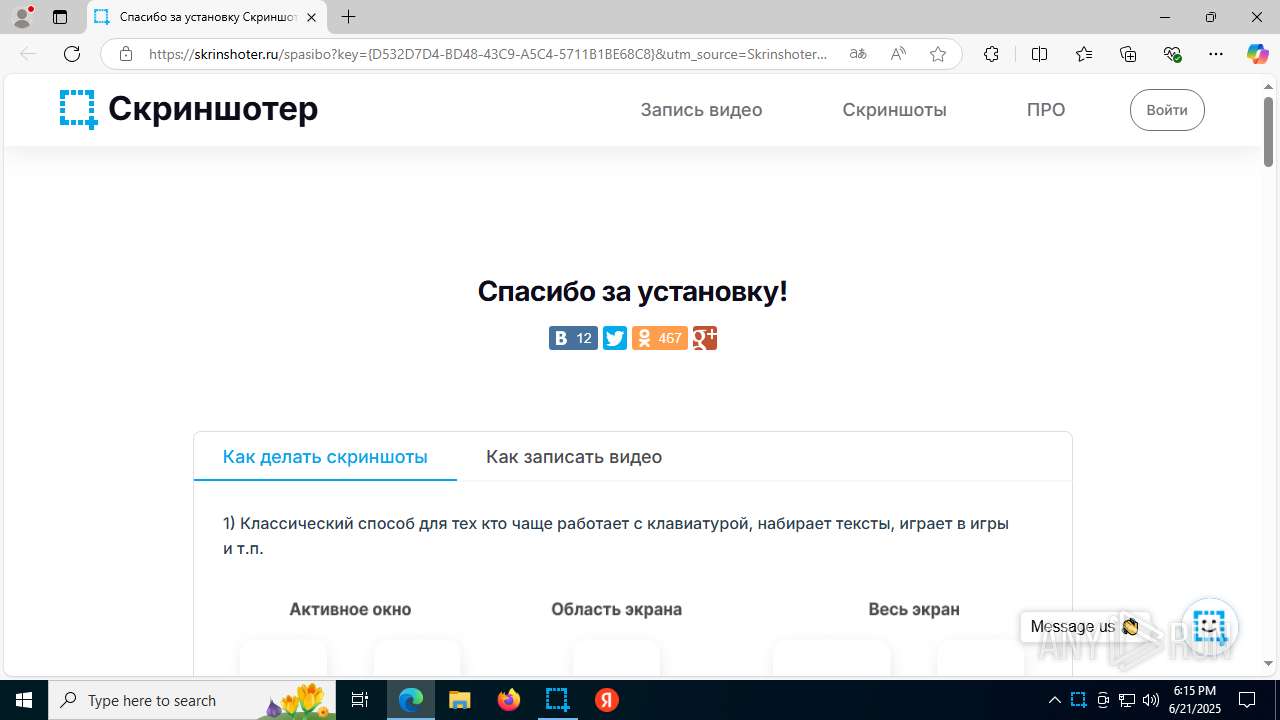Open Collections panel
Screen dimensions: 1280x720
(1128, 54)
